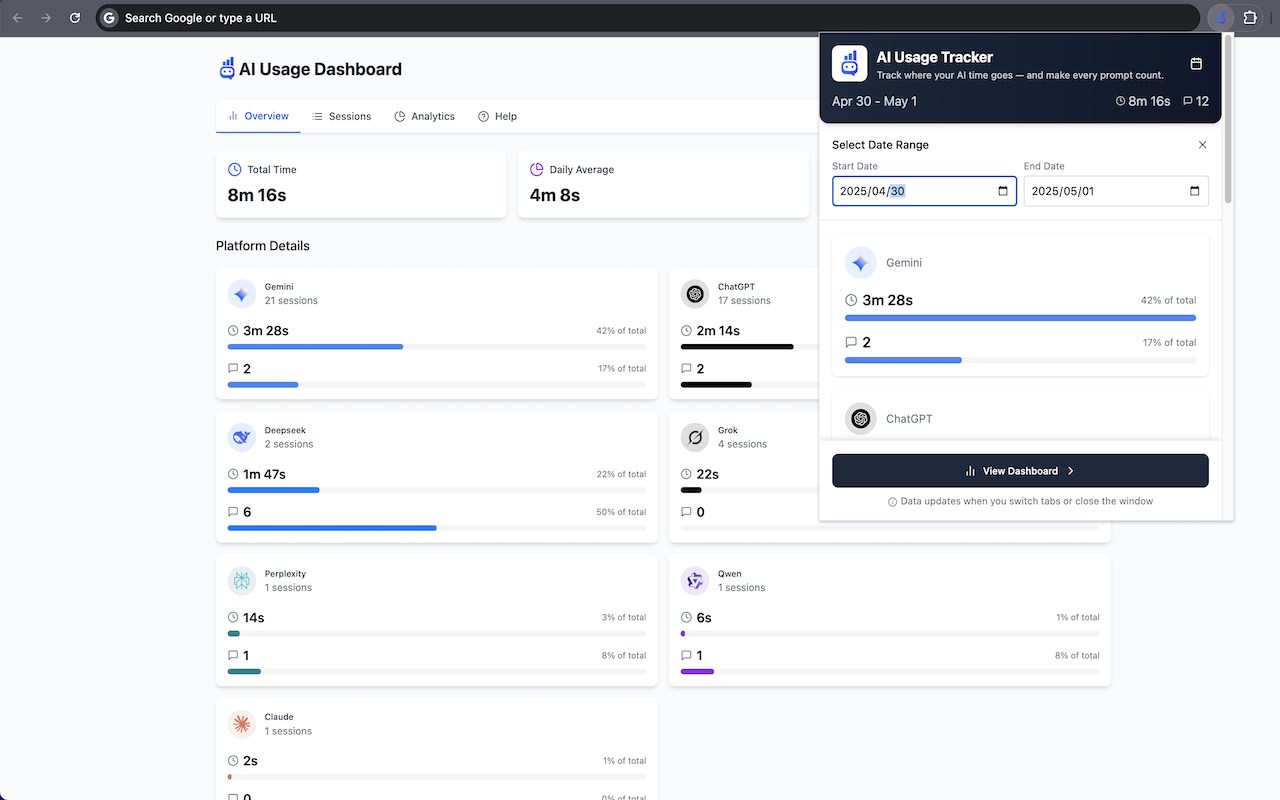Click the "1m 47s" value on the Deepseek card
Viewport: 1280px width, 800px height.
[264, 474]
